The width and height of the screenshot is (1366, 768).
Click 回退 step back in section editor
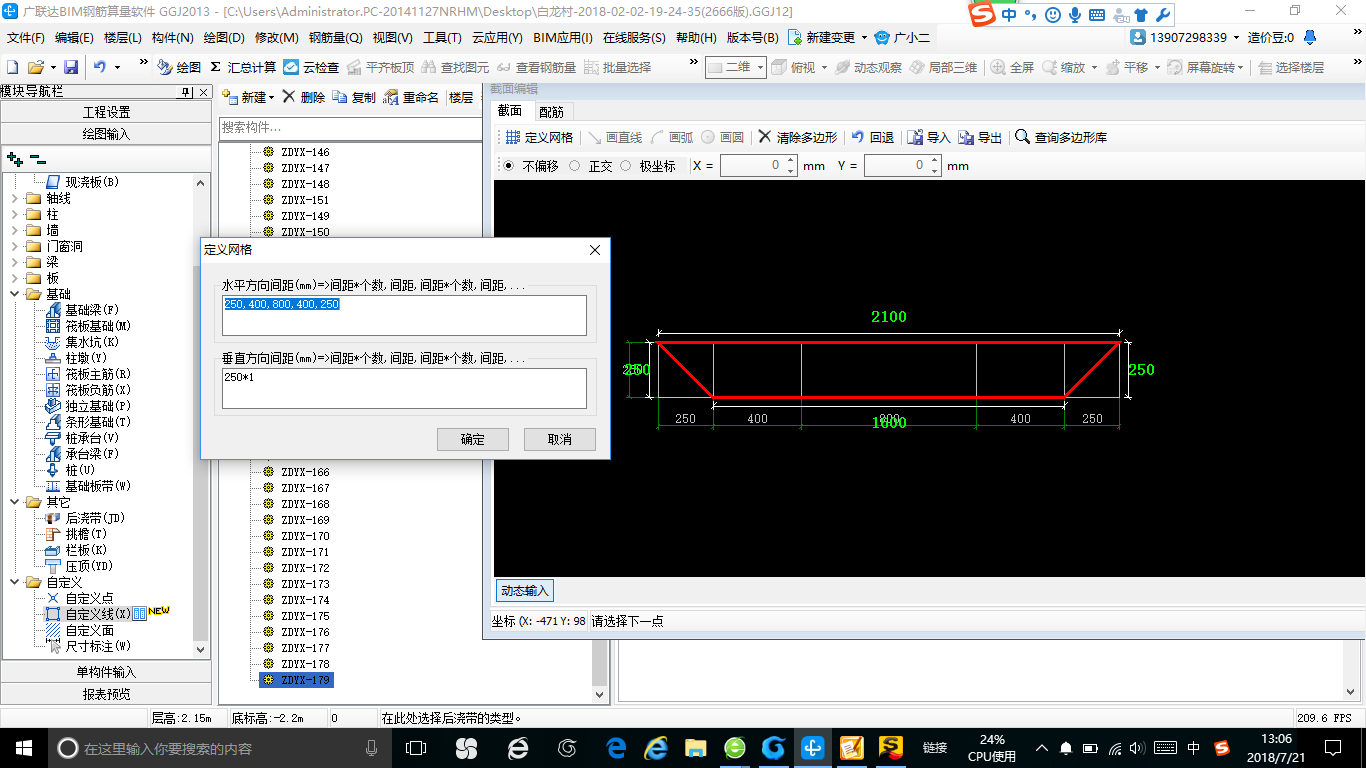pyautogui.click(x=873, y=137)
